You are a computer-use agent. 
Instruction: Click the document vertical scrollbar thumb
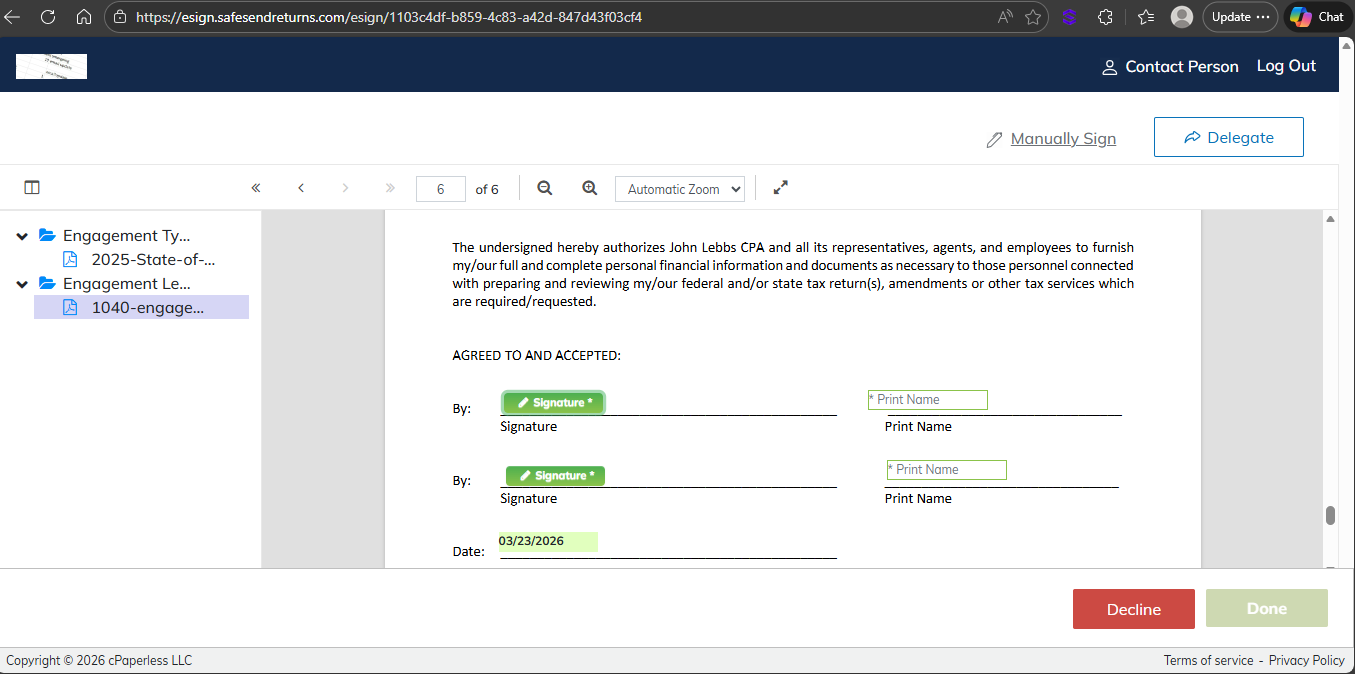pyautogui.click(x=1330, y=515)
